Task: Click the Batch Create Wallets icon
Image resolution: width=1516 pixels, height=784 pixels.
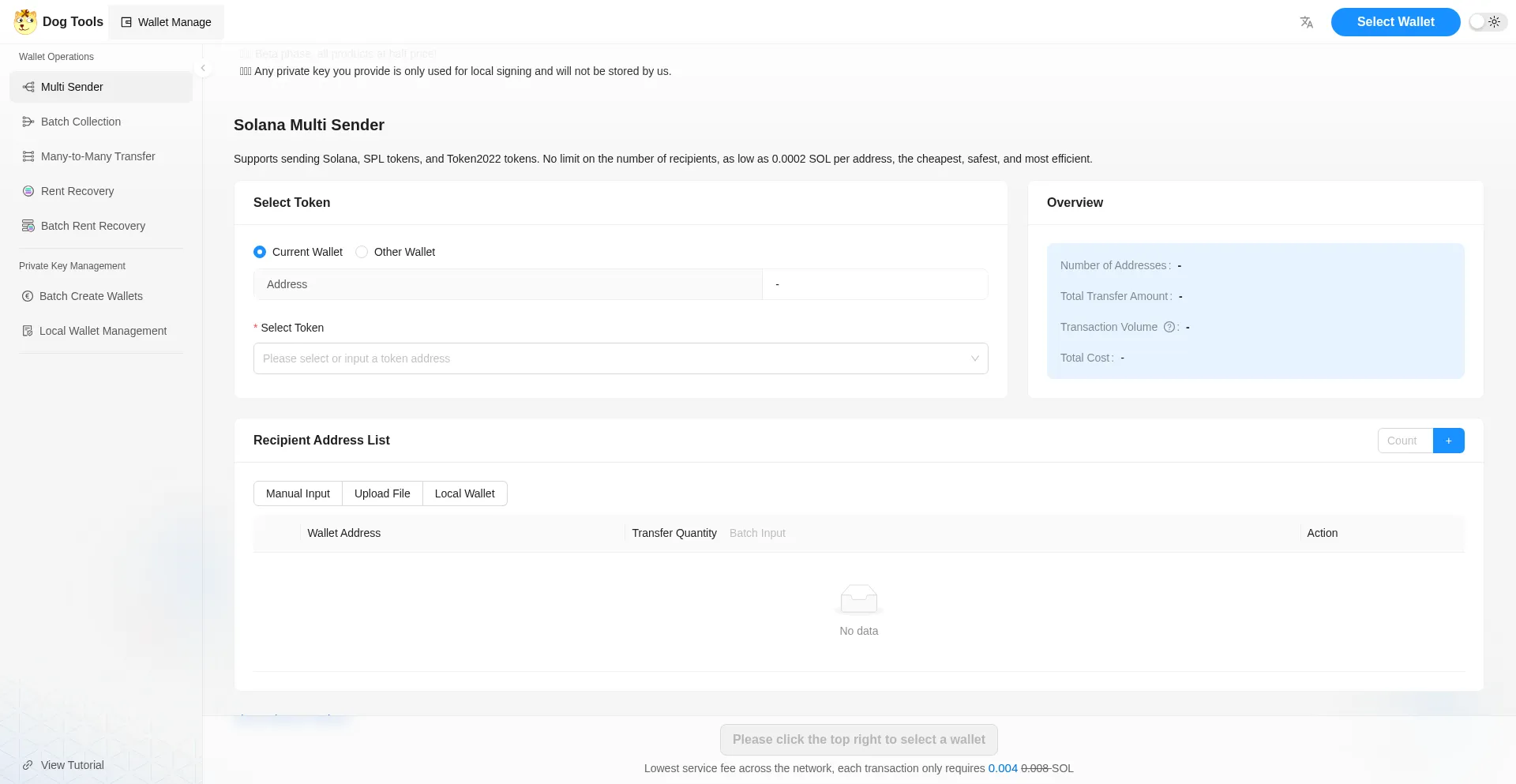Action: (x=28, y=296)
